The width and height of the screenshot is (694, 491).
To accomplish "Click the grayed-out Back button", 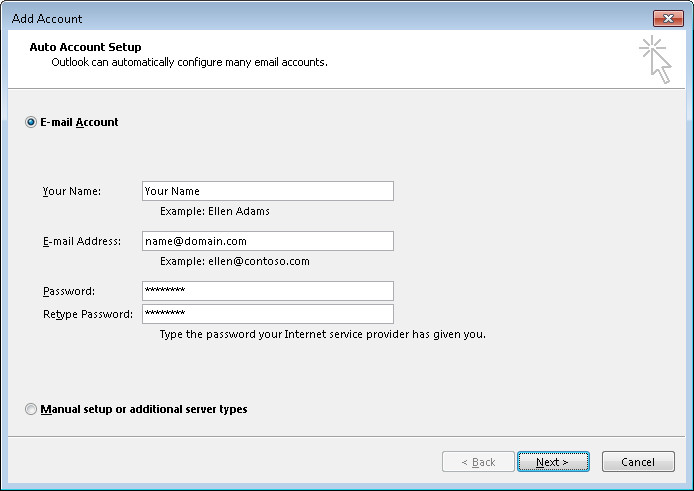I will [478, 462].
